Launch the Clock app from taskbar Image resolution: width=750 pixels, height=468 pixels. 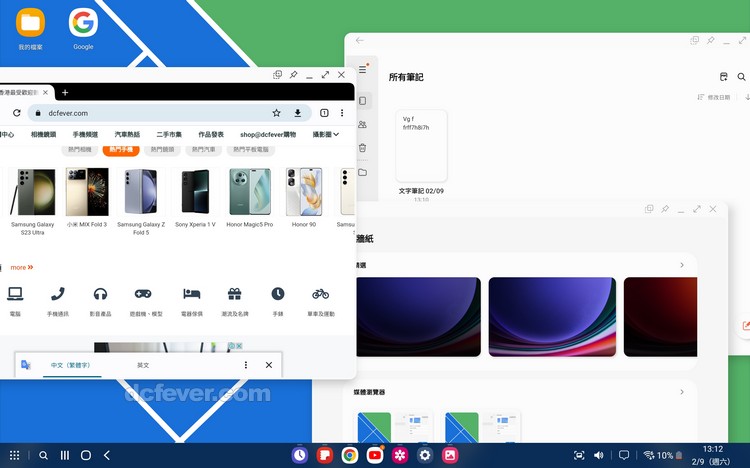pyautogui.click(x=300, y=455)
